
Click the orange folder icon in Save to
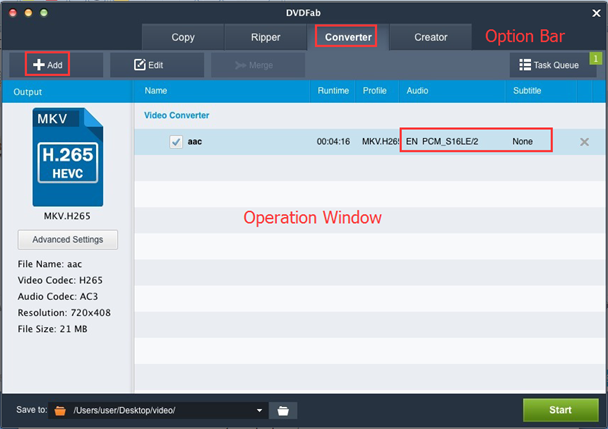(x=60, y=410)
